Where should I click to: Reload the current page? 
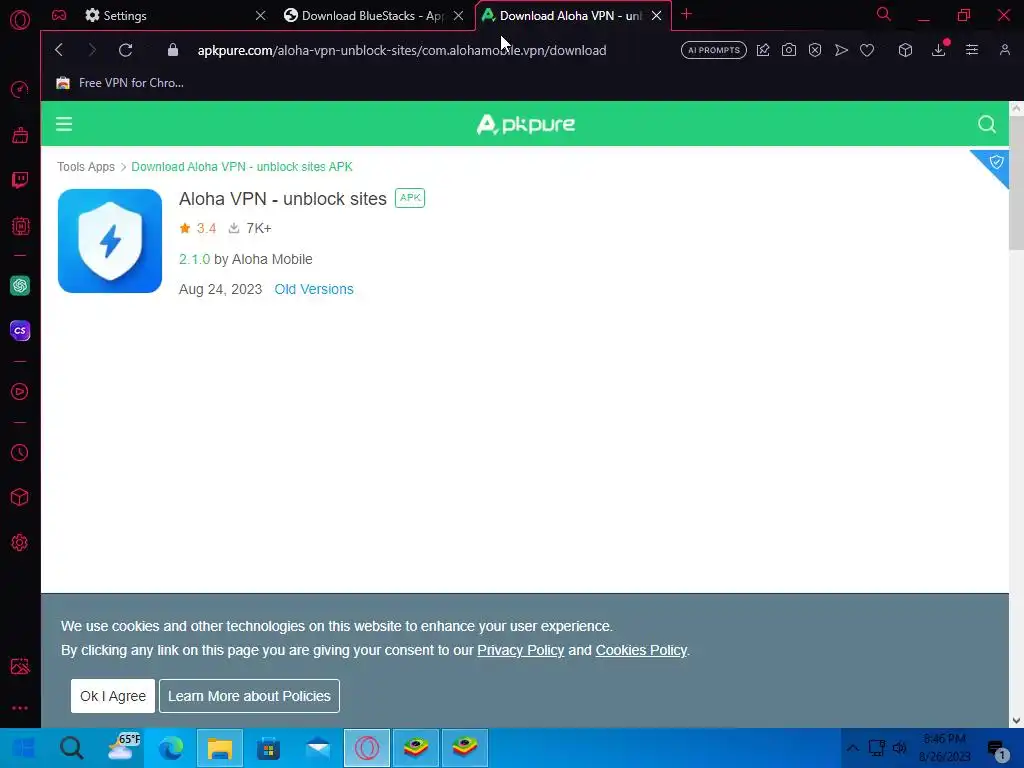point(125,50)
